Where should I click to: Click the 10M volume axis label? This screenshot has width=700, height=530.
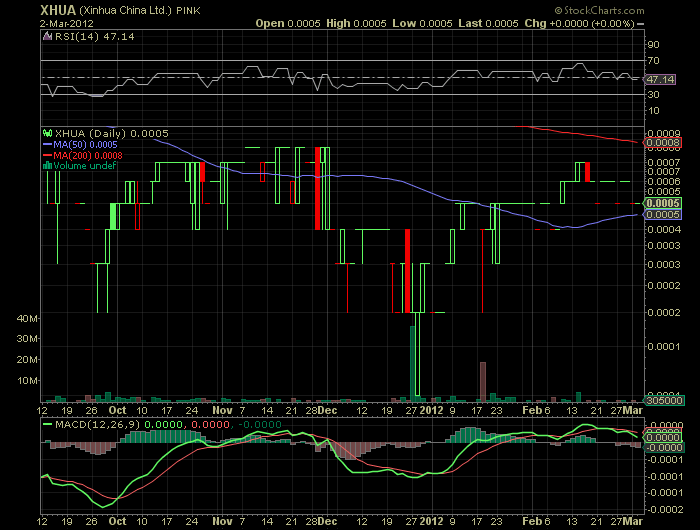(27, 380)
